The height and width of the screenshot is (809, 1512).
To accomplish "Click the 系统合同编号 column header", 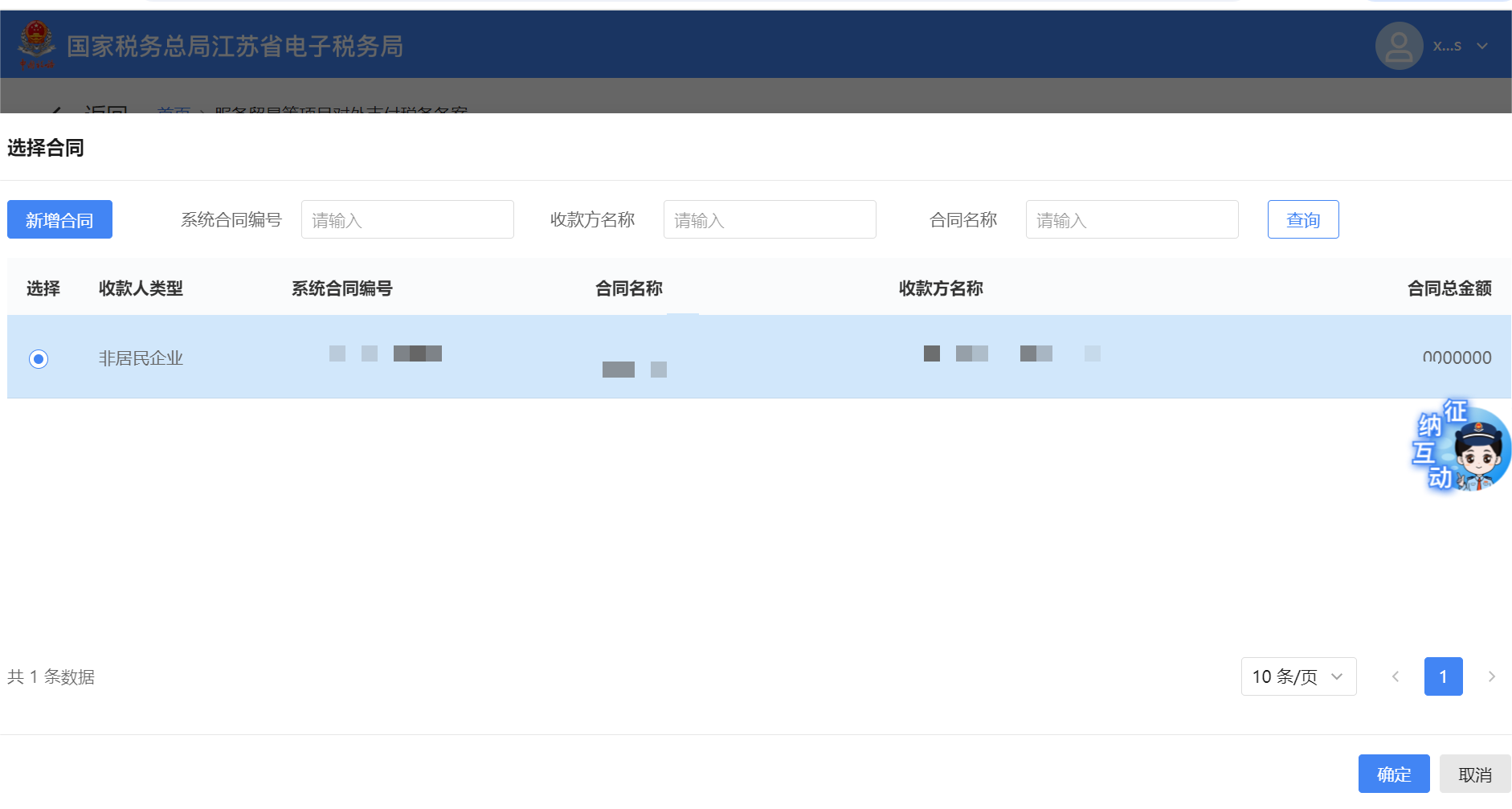I will pos(341,288).
